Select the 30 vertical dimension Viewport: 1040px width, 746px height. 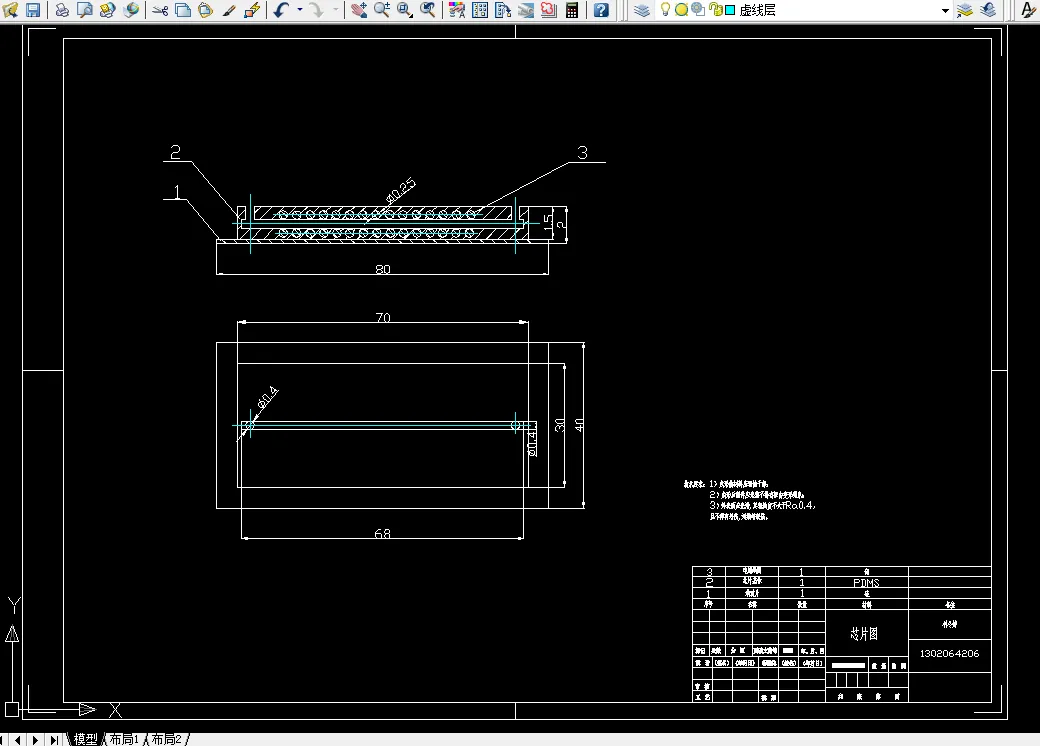pos(560,425)
